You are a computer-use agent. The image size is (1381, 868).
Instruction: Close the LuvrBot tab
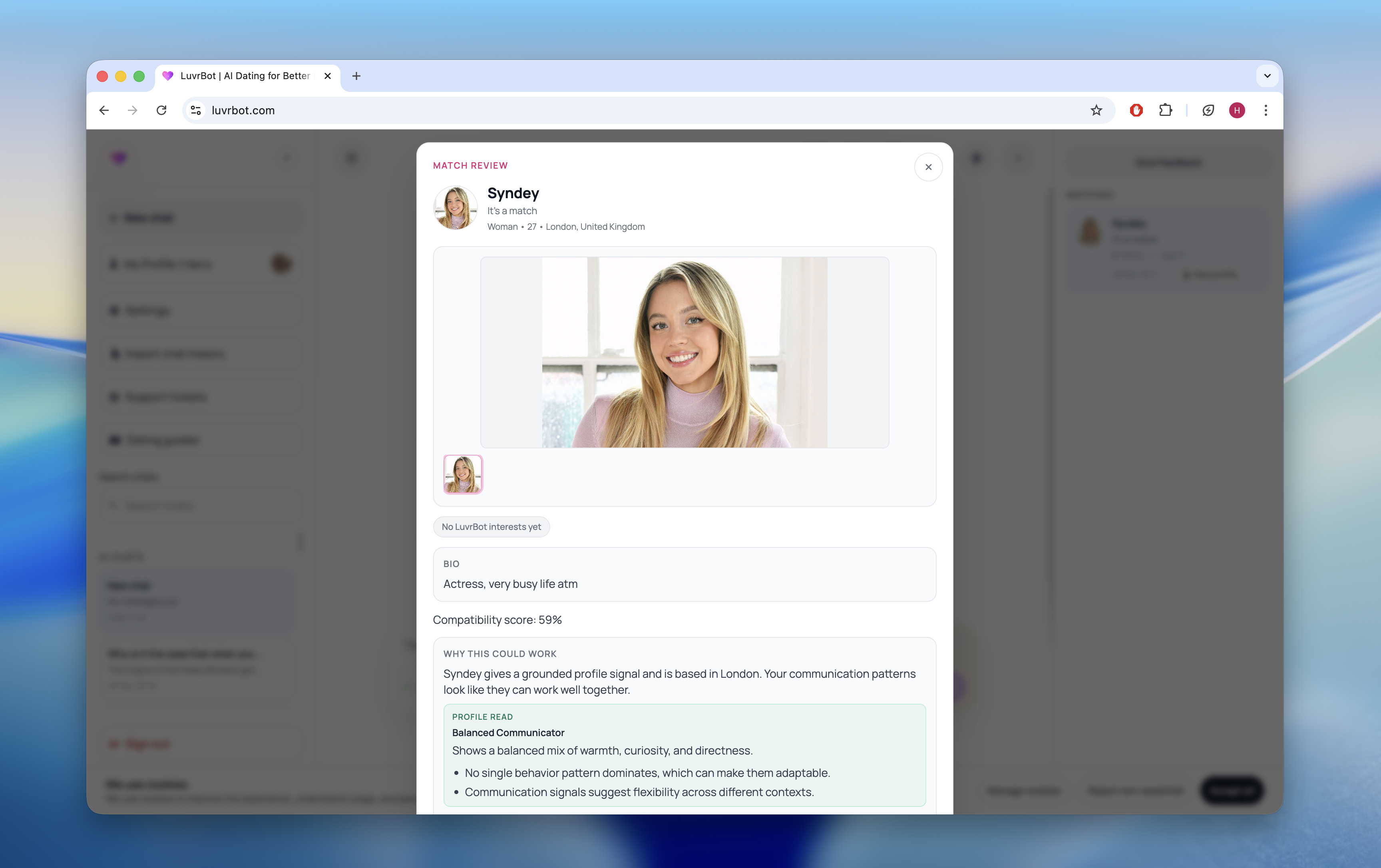pyautogui.click(x=328, y=76)
